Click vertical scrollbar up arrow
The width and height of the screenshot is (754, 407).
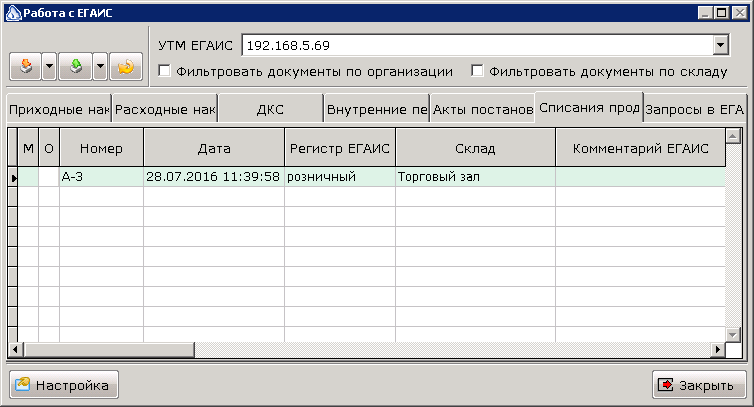pos(732,136)
